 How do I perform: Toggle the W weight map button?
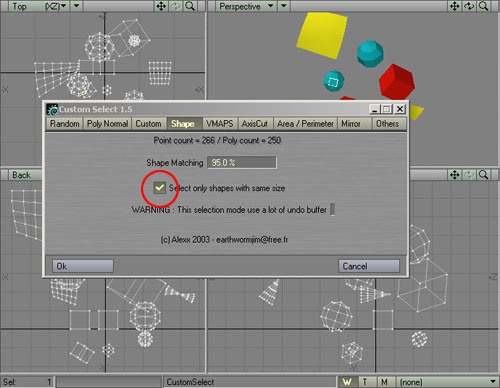point(348,382)
